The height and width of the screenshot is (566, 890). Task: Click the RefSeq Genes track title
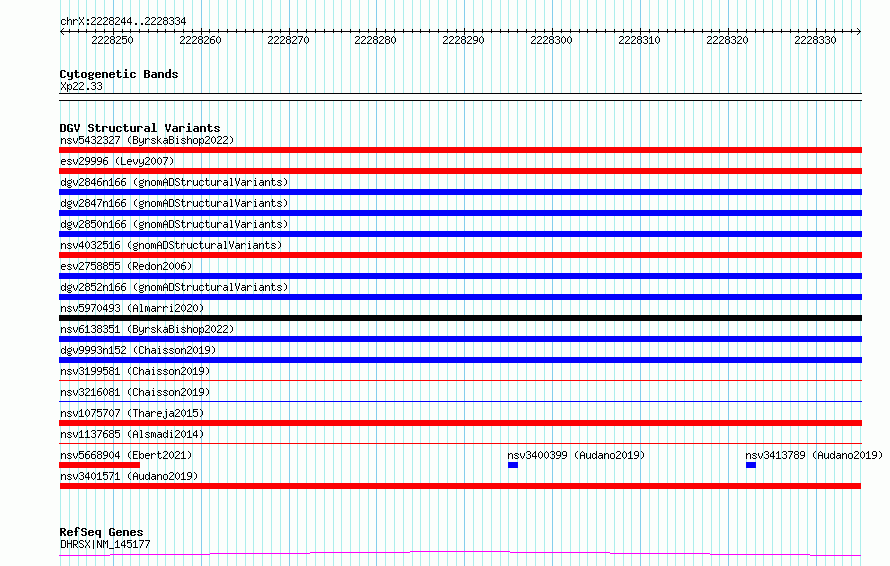pyautogui.click(x=101, y=533)
